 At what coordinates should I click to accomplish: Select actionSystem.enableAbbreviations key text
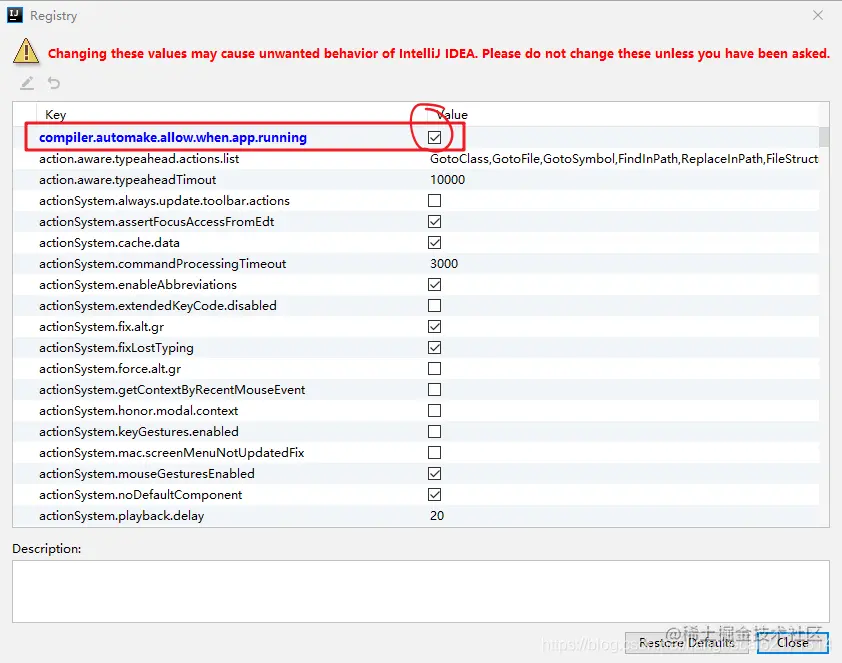point(137,285)
